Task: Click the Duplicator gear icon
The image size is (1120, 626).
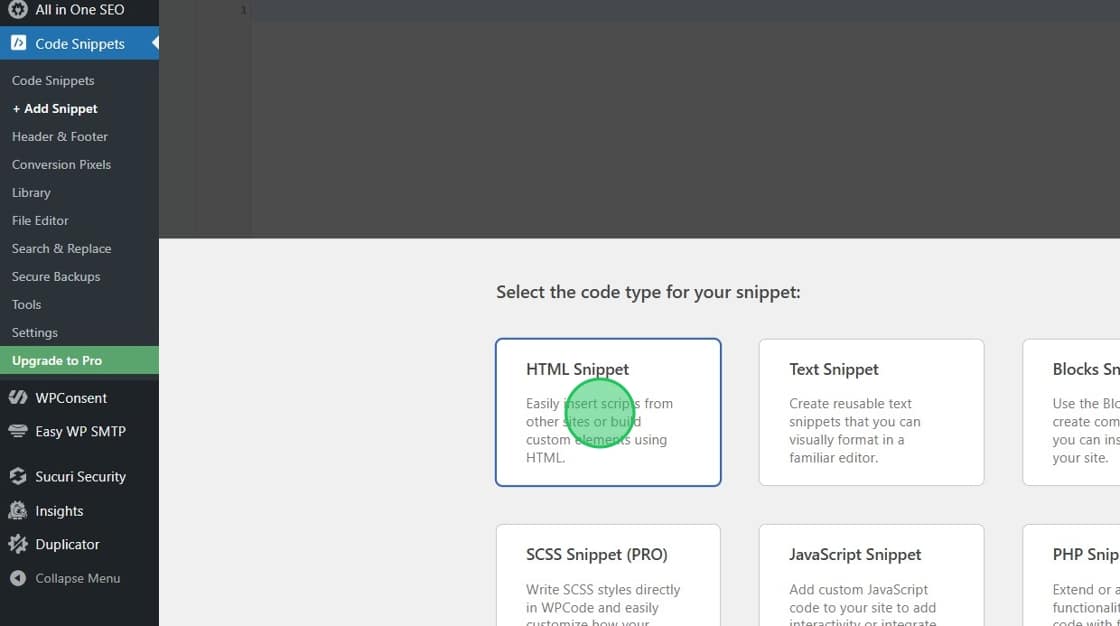Action: (18, 545)
